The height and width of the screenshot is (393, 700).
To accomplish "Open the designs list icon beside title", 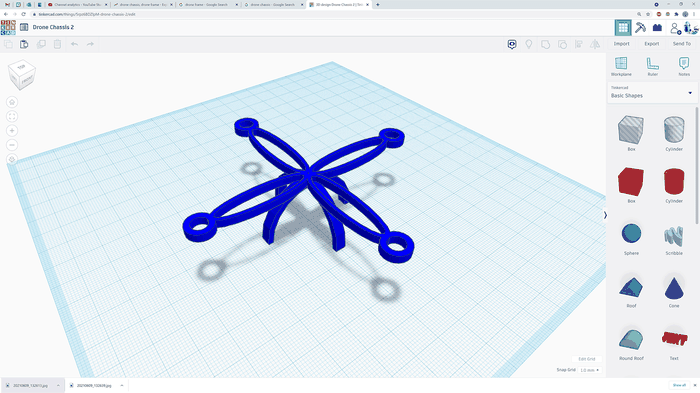I will point(24,27).
